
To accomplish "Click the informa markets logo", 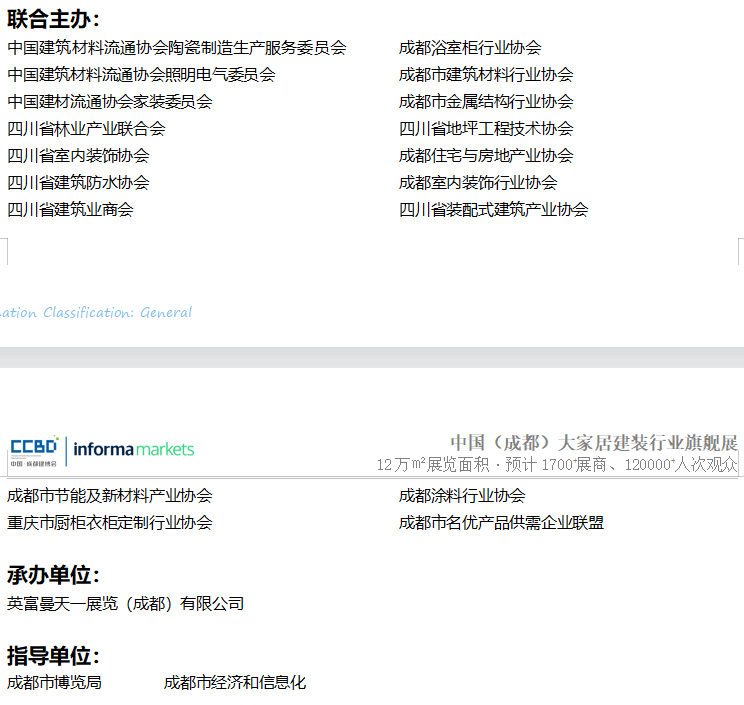I will click(x=134, y=449).
